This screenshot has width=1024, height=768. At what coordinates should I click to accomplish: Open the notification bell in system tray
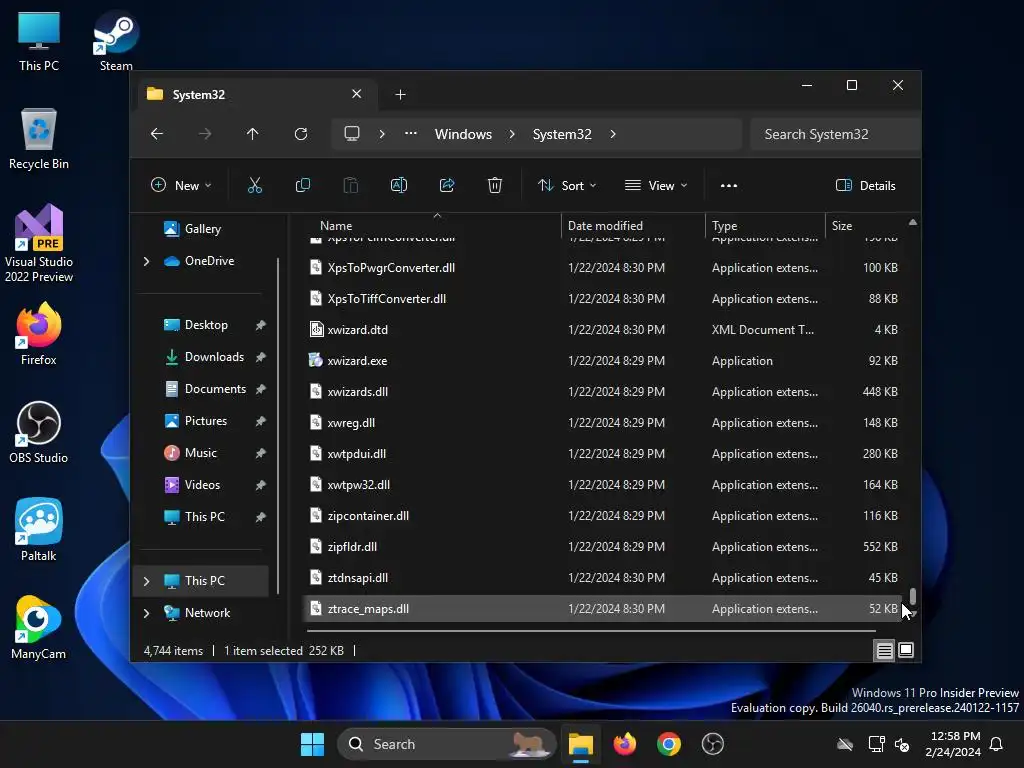[x=996, y=744]
